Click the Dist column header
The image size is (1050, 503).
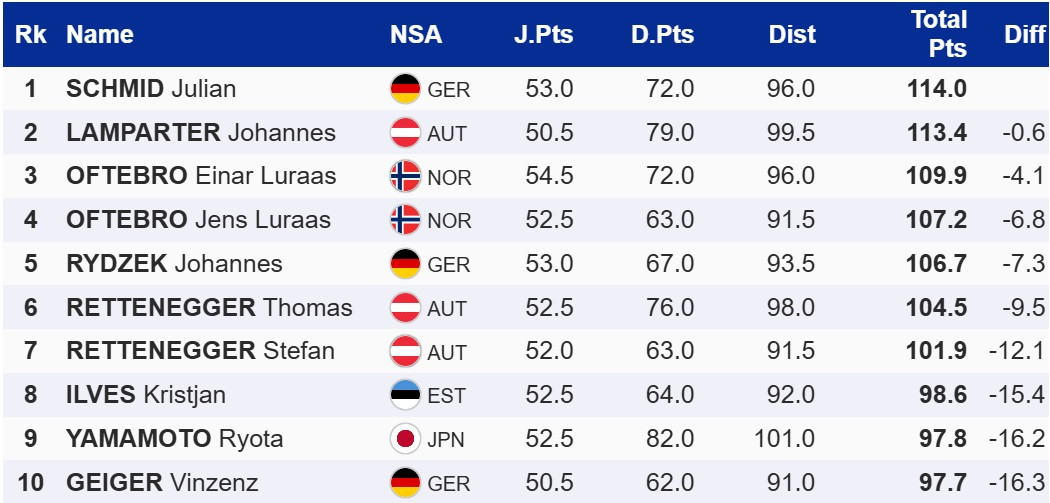(x=792, y=34)
